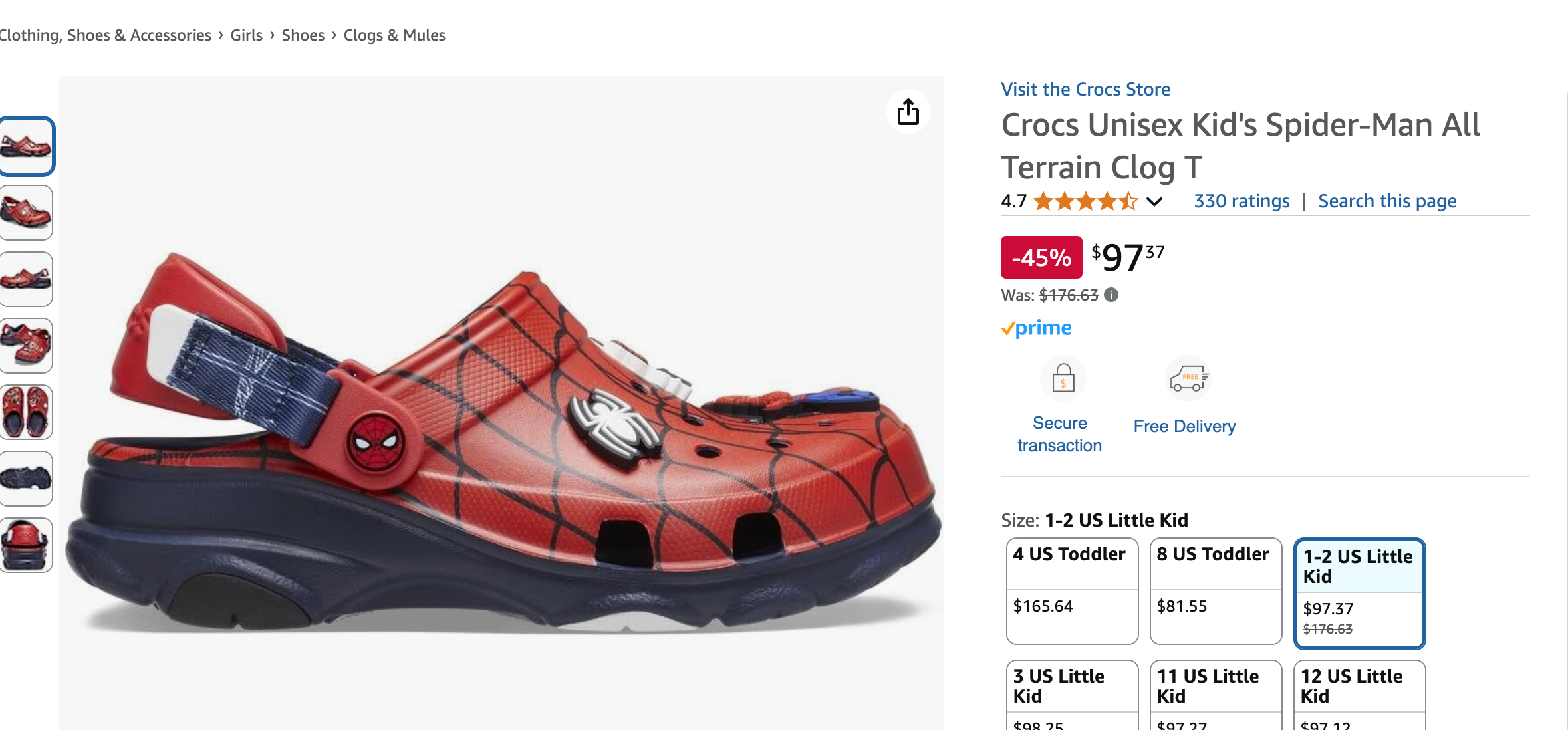This screenshot has height=730, width=1568.
Task: Show the heel back view thumbnail
Action: [27, 545]
